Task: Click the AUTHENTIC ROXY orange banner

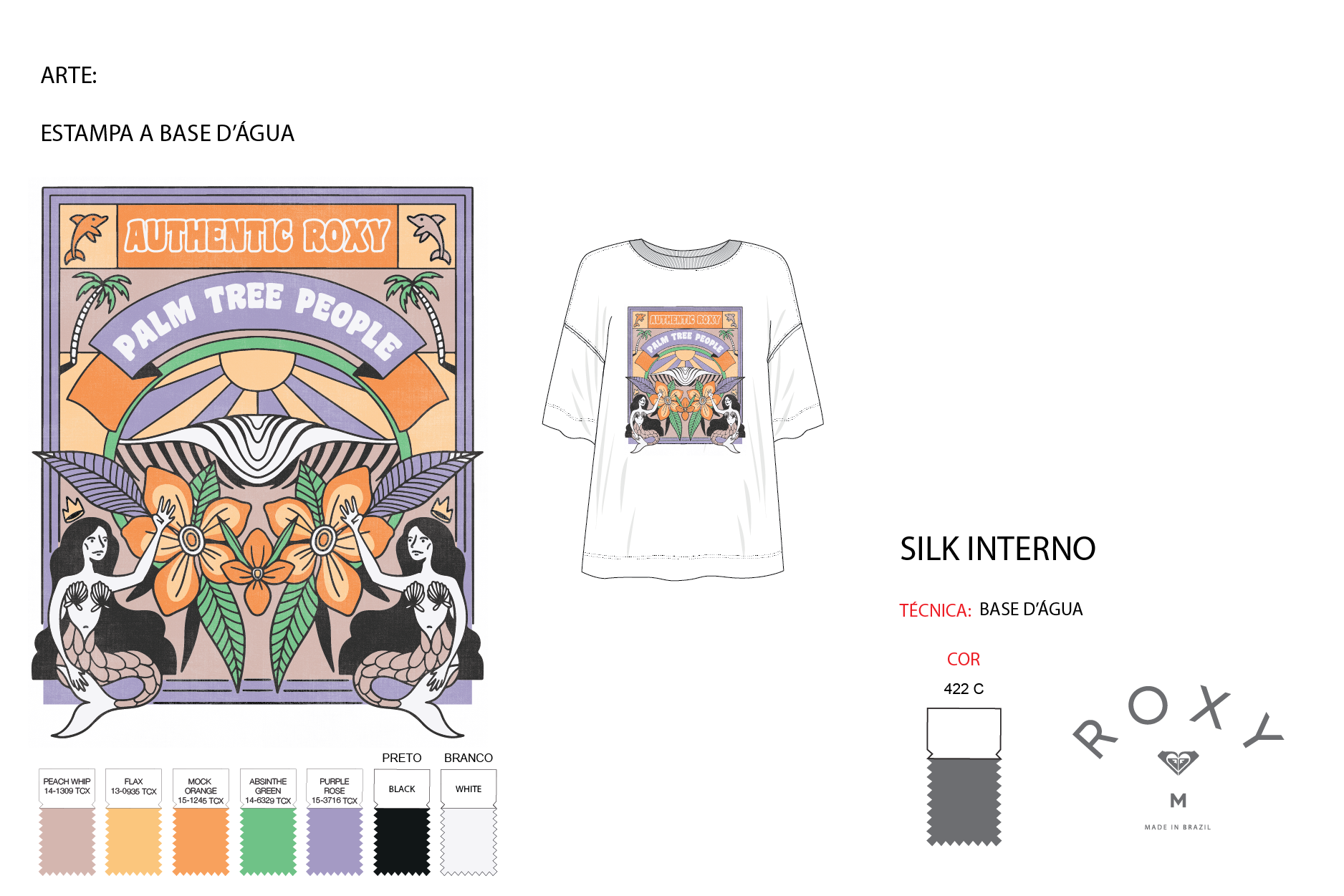Action: tap(257, 236)
